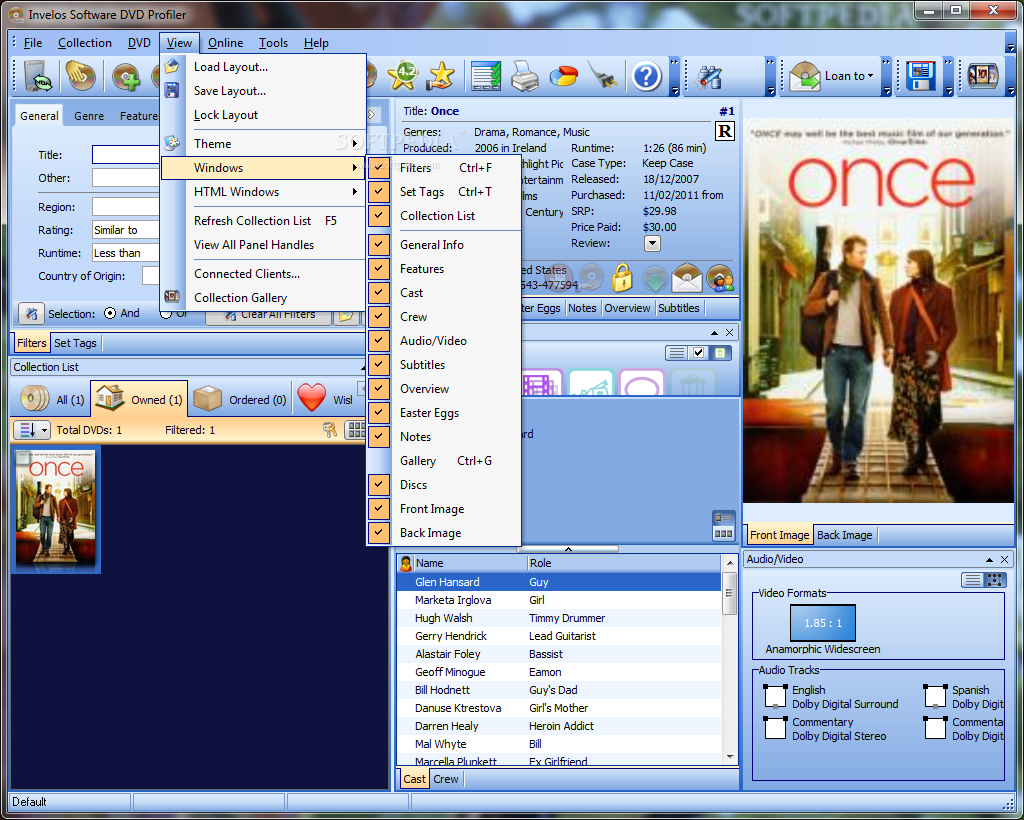
Task: Click the spray bottle cleanup toolbar icon
Action: (x=709, y=77)
